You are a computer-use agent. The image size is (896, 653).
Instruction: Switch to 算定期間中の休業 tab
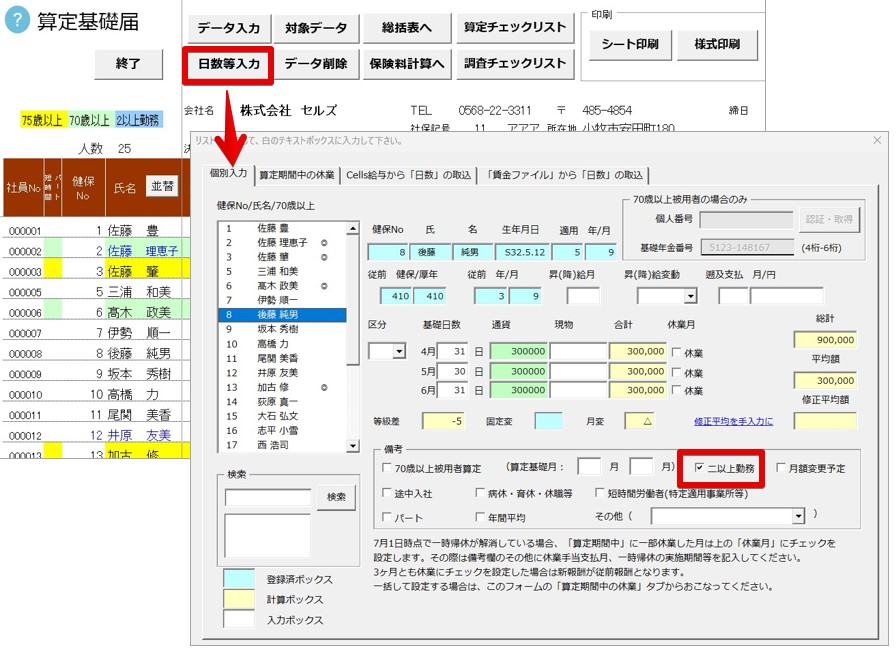click(x=297, y=175)
